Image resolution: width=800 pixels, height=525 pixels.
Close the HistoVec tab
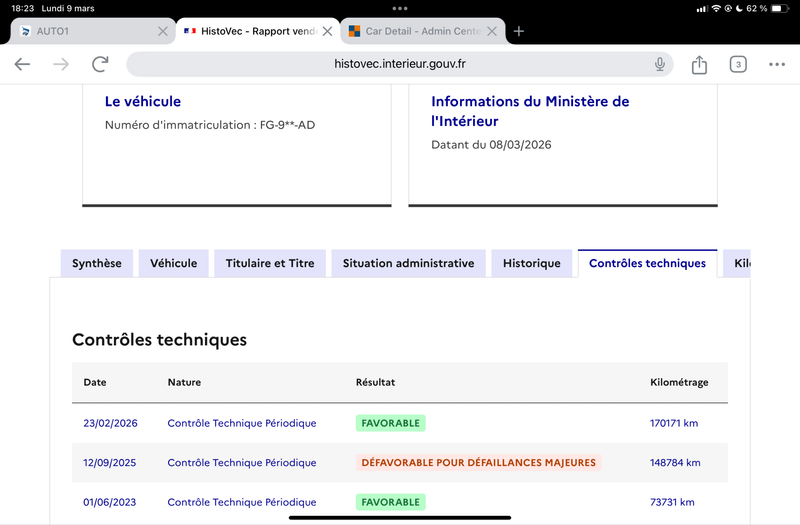pyautogui.click(x=328, y=31)
